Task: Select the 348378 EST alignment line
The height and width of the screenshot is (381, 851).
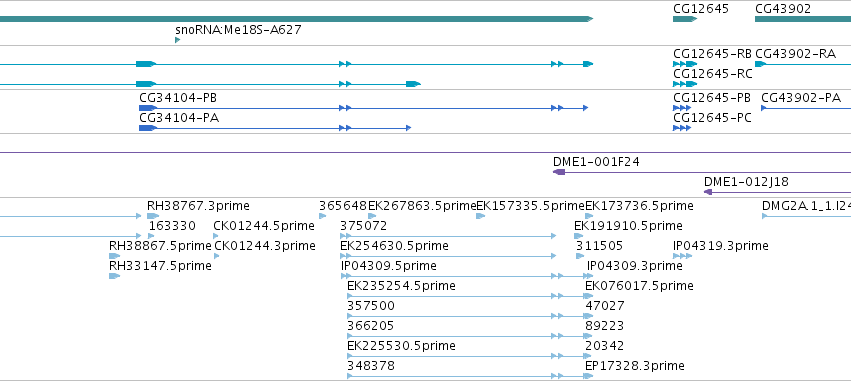Action: [469, 376]
